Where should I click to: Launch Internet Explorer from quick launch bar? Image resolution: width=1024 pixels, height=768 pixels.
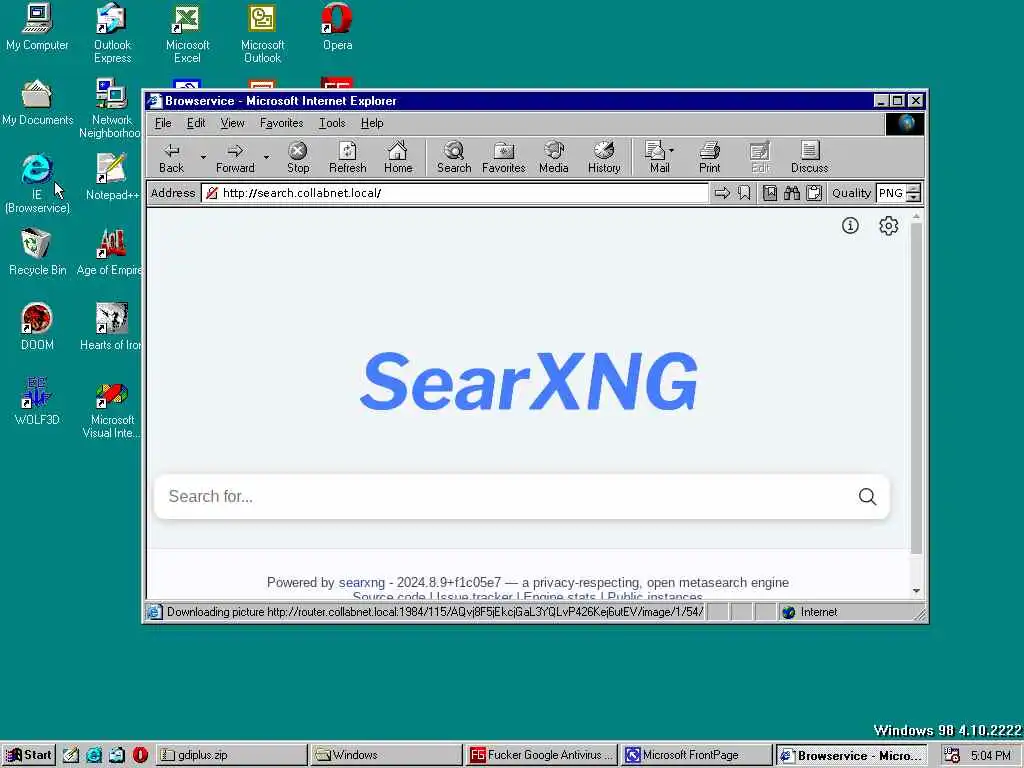pos(94,755)
